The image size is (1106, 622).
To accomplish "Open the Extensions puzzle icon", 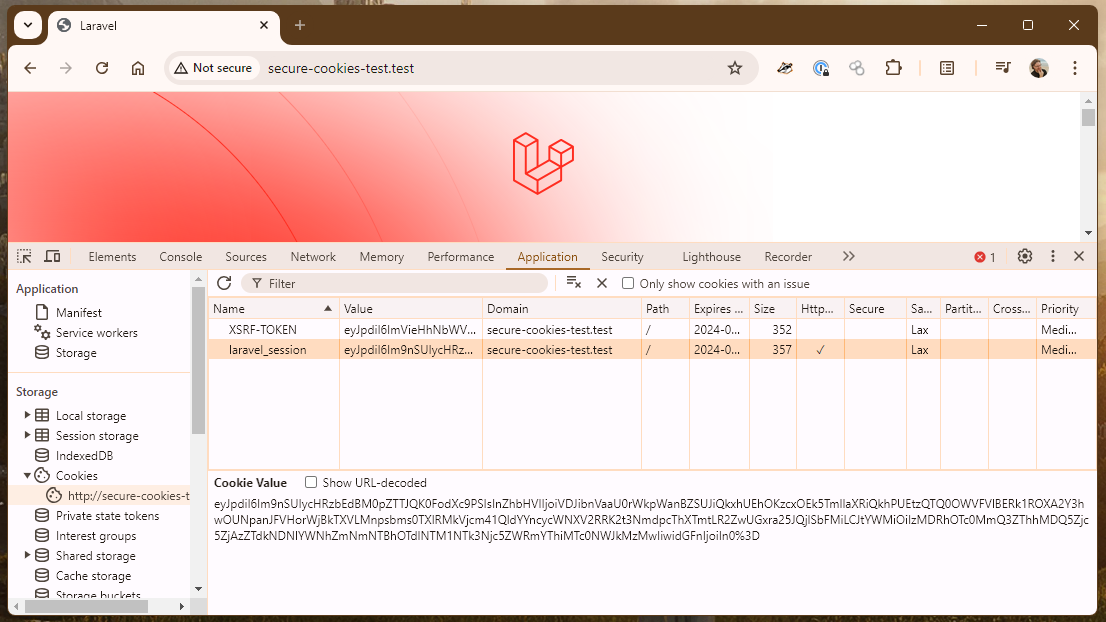I will tap(893, 68).
